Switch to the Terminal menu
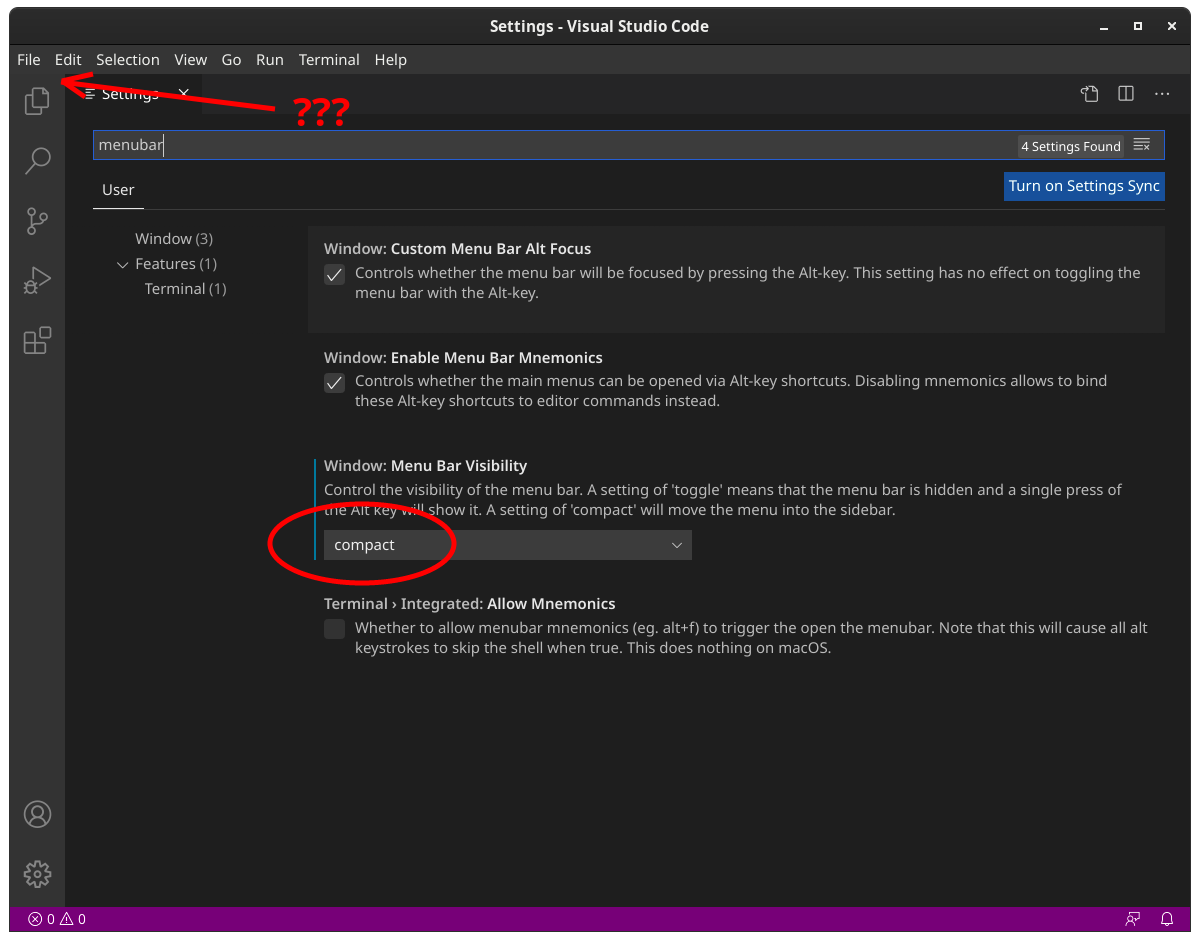The width and height of the screenshot is (1200, 941). point(329,59)
